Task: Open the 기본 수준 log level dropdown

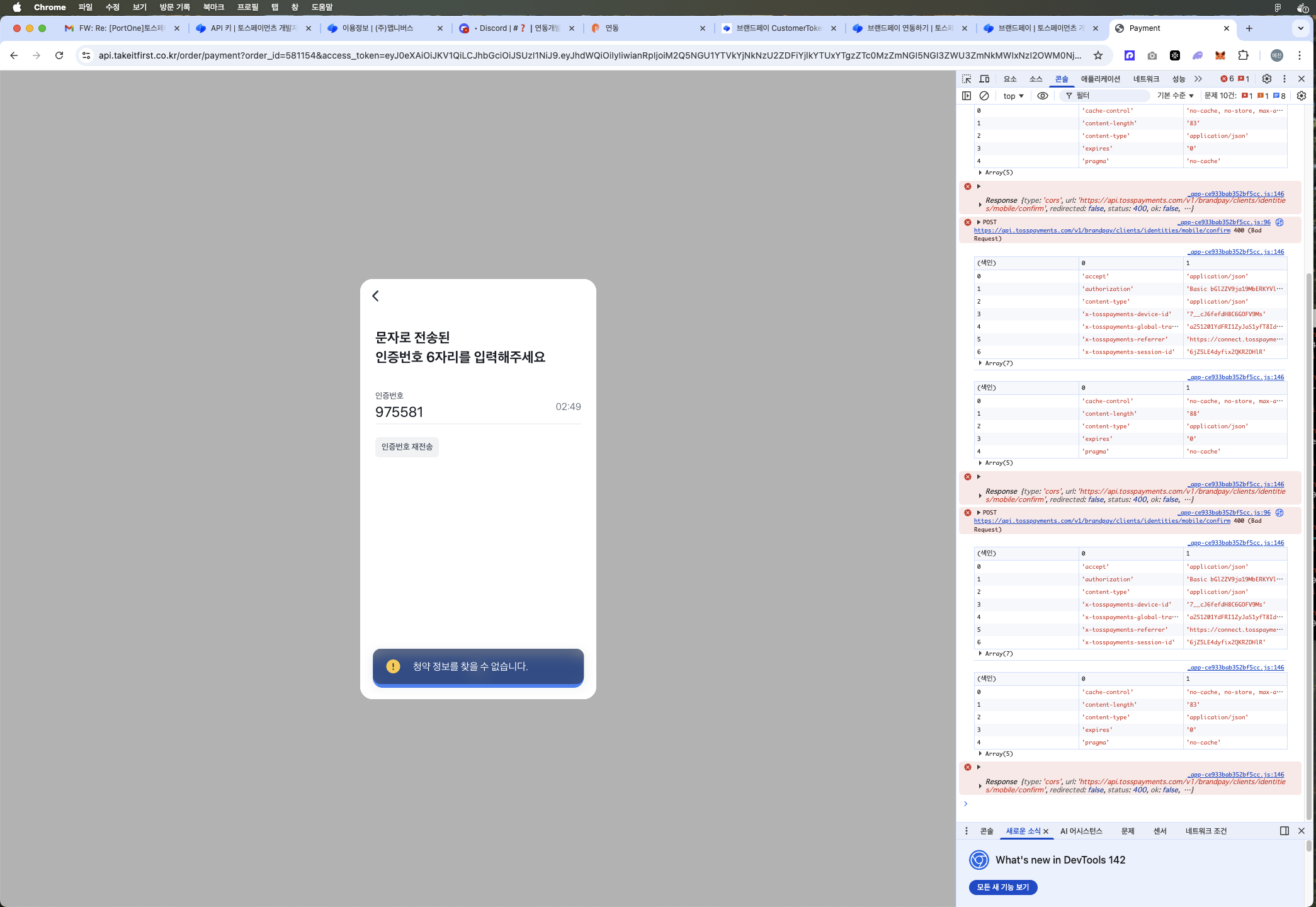Action: 1175,96
